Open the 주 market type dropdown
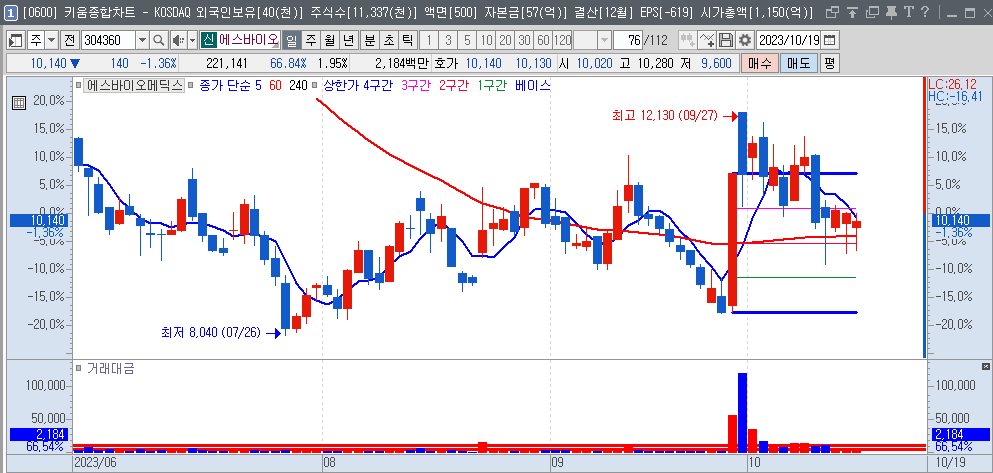 [52, 41]
